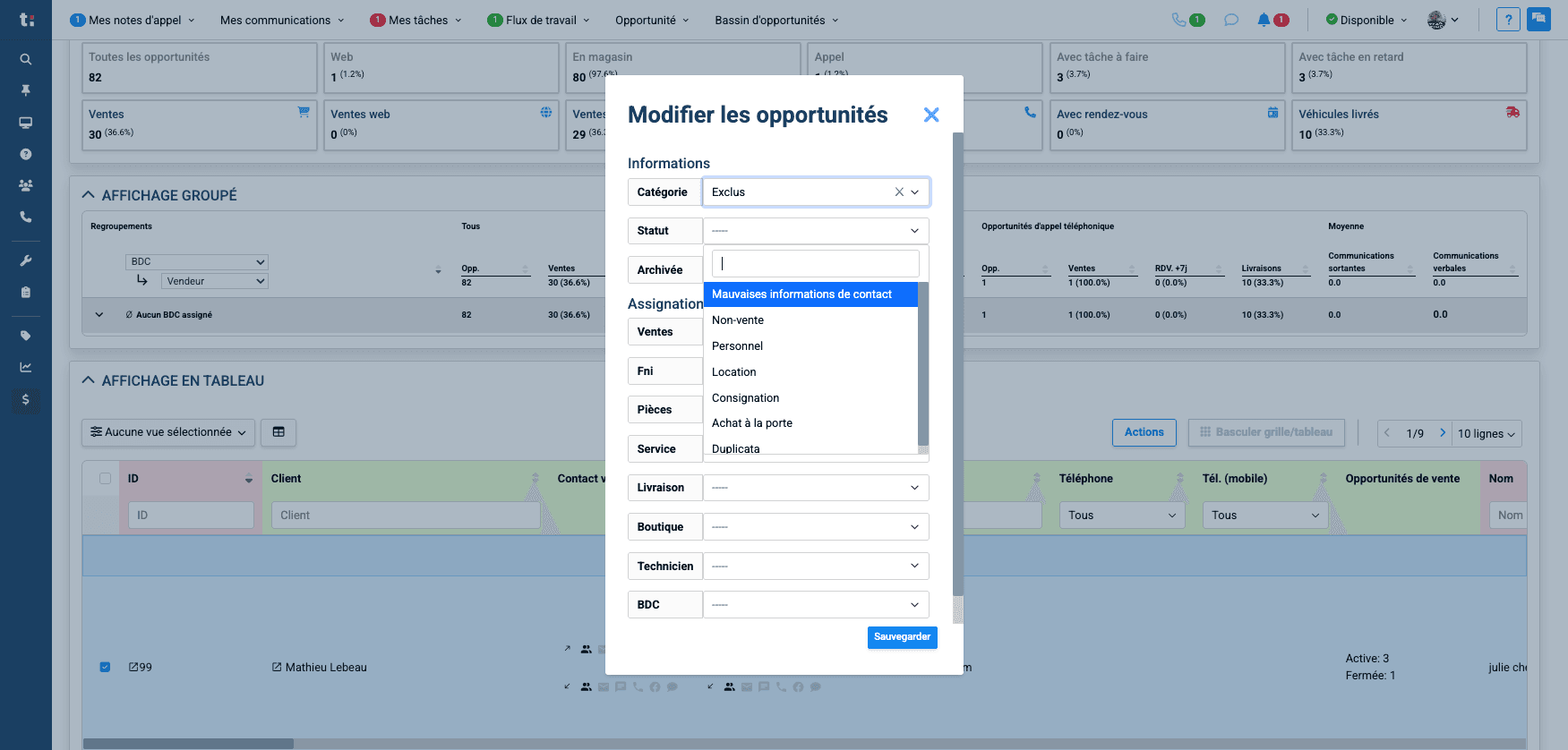Image resolution: width=1568 pixels, height=750 pixels.
Task: Click the Sauvegarder button
Action: coord(902,637)
